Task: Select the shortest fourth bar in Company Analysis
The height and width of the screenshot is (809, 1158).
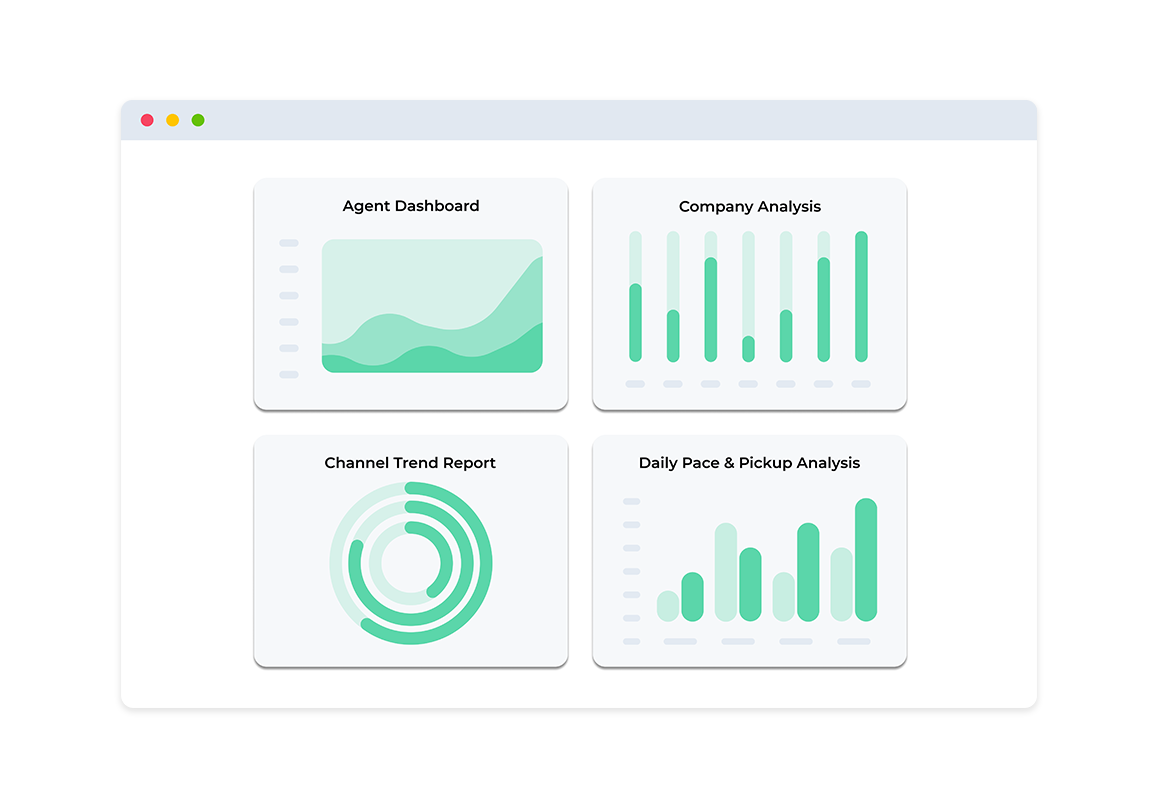Action: [x=748, y=349]
